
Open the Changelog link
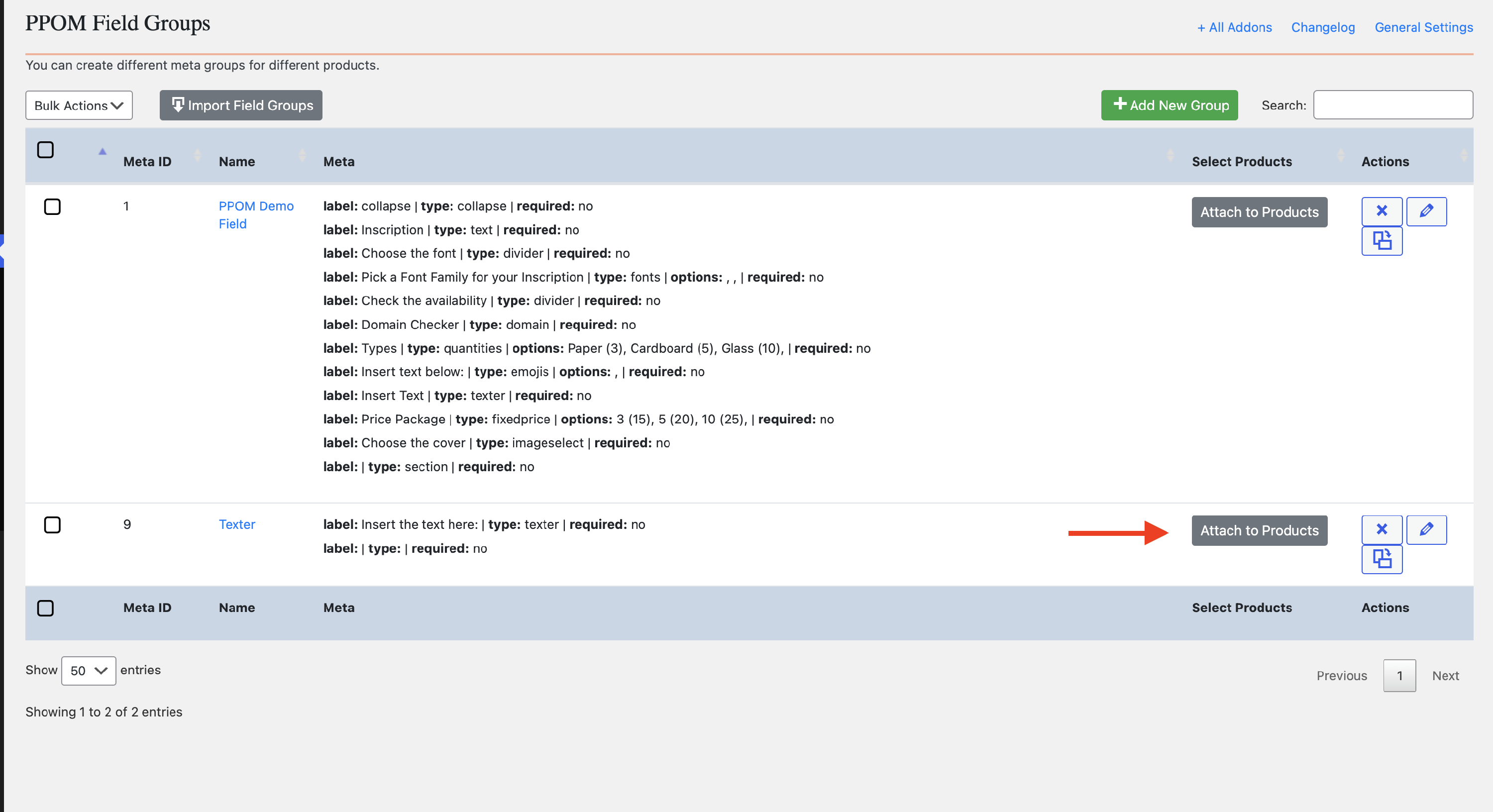click(1323, 27)
